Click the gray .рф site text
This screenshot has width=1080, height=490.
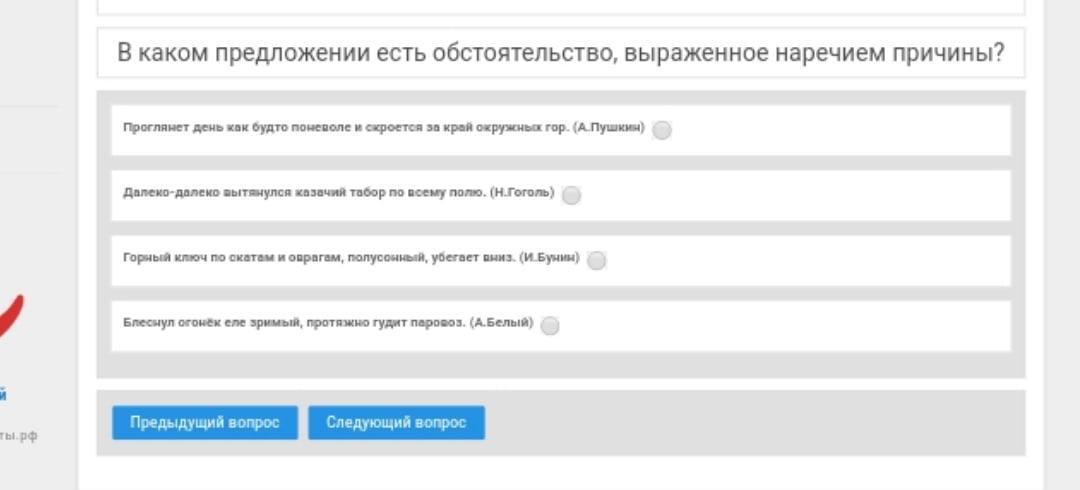pos(19,436)
